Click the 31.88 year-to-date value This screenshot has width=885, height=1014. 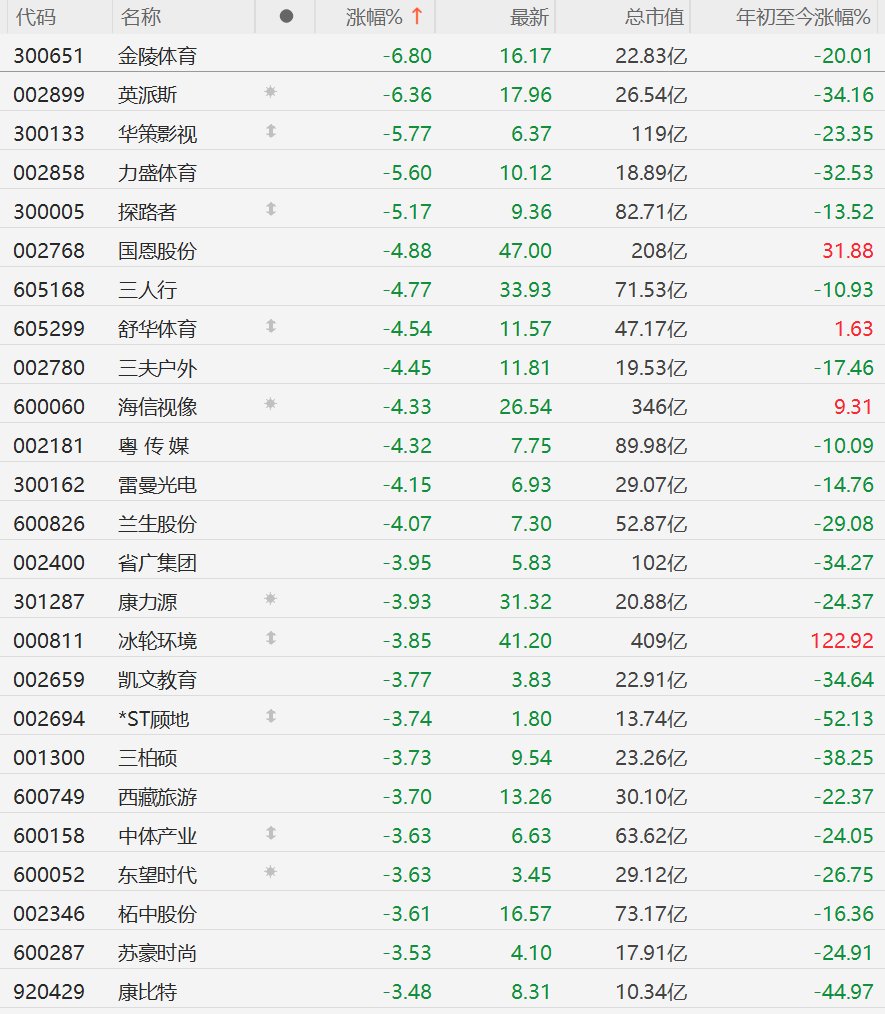click(x=848, y=251)
